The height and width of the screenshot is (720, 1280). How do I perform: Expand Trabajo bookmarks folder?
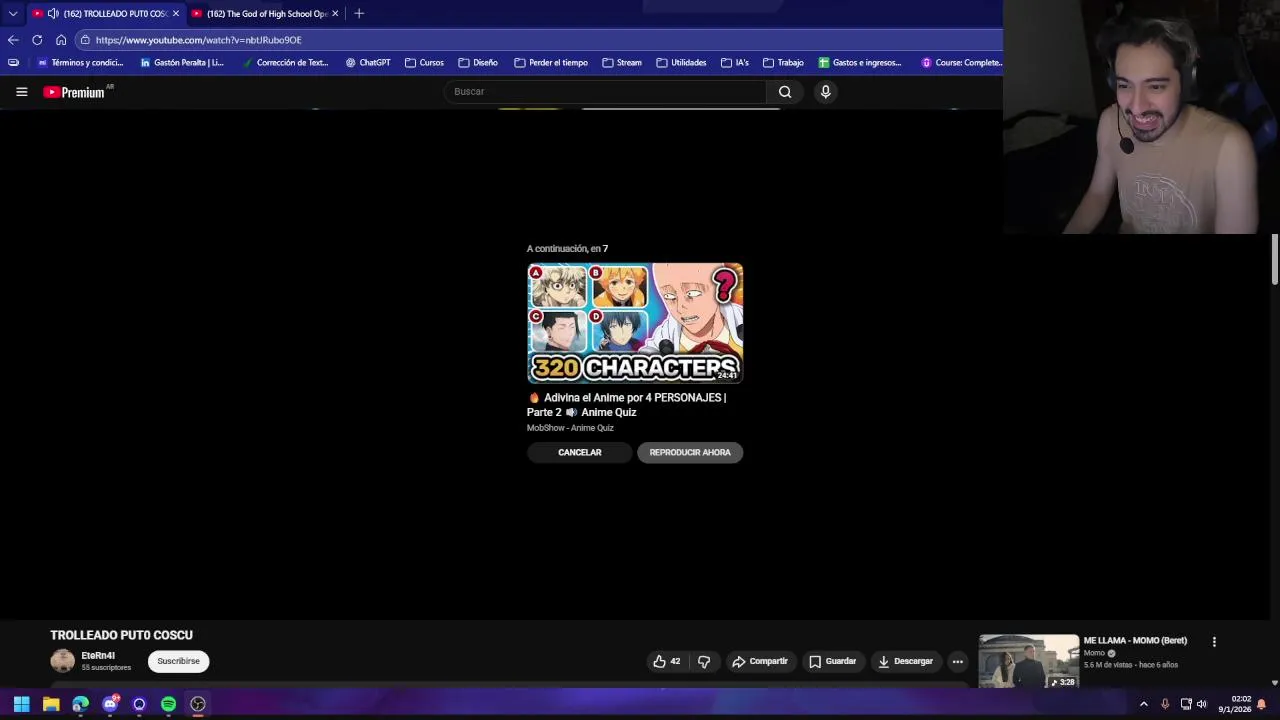coord(784,62)
